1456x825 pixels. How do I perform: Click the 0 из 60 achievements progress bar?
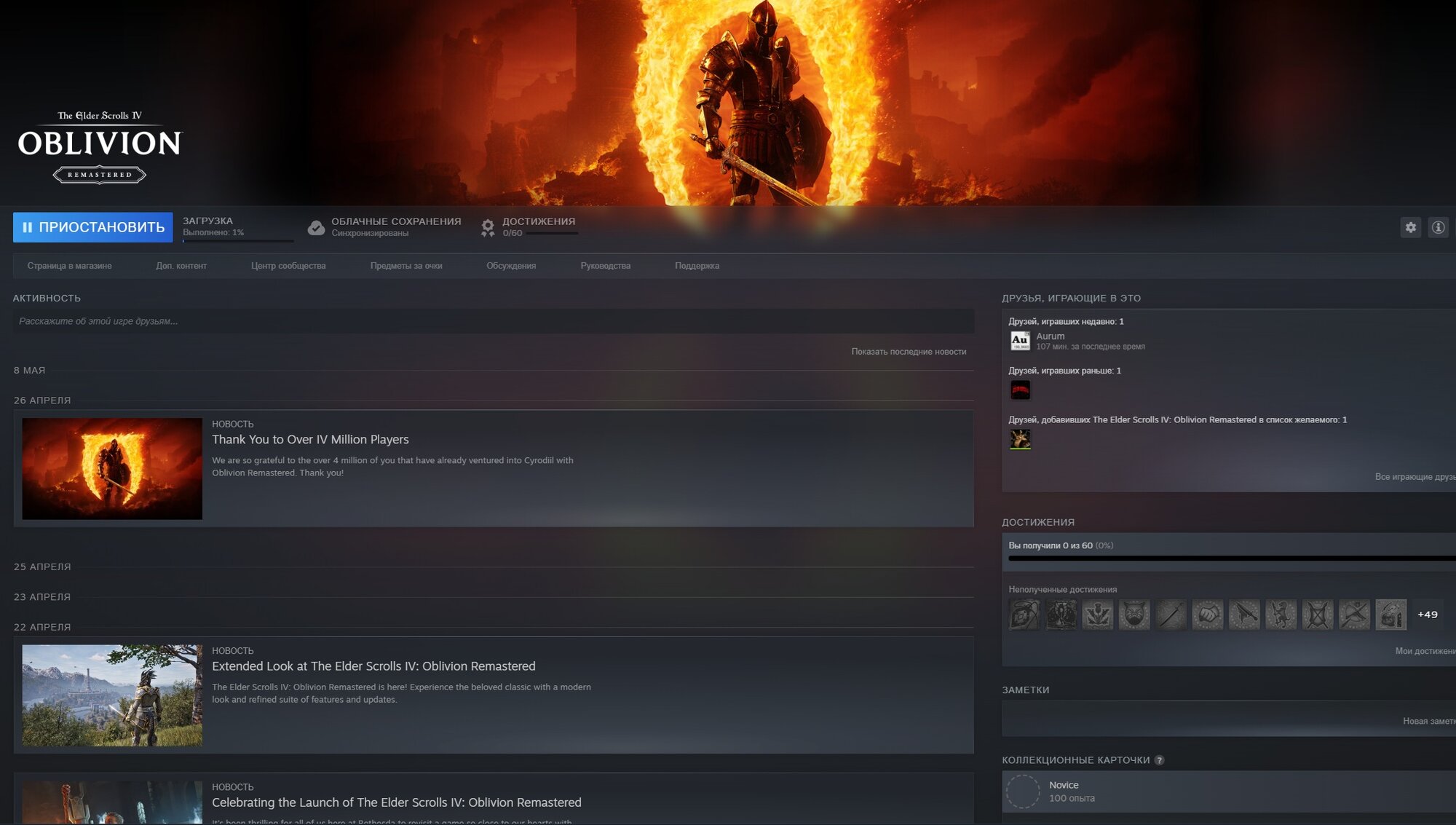click(x=1231, y=558)
